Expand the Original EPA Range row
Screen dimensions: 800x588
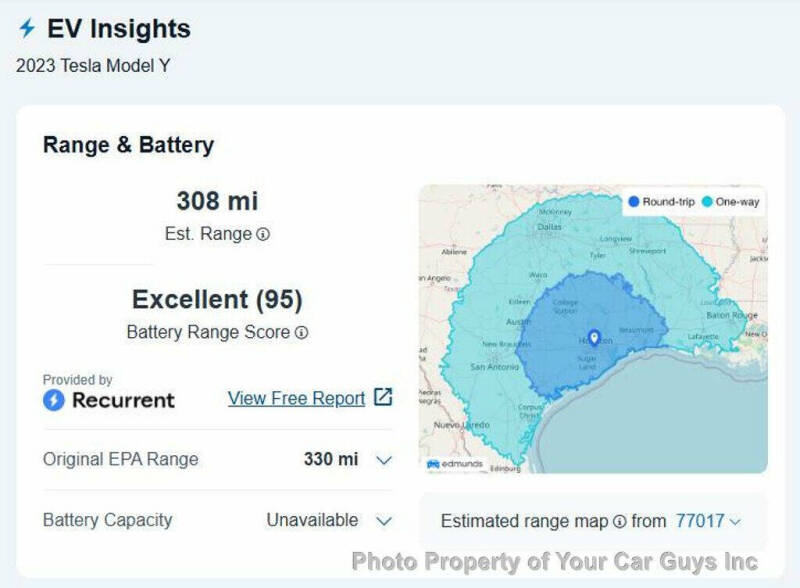[x=384, y=460]
